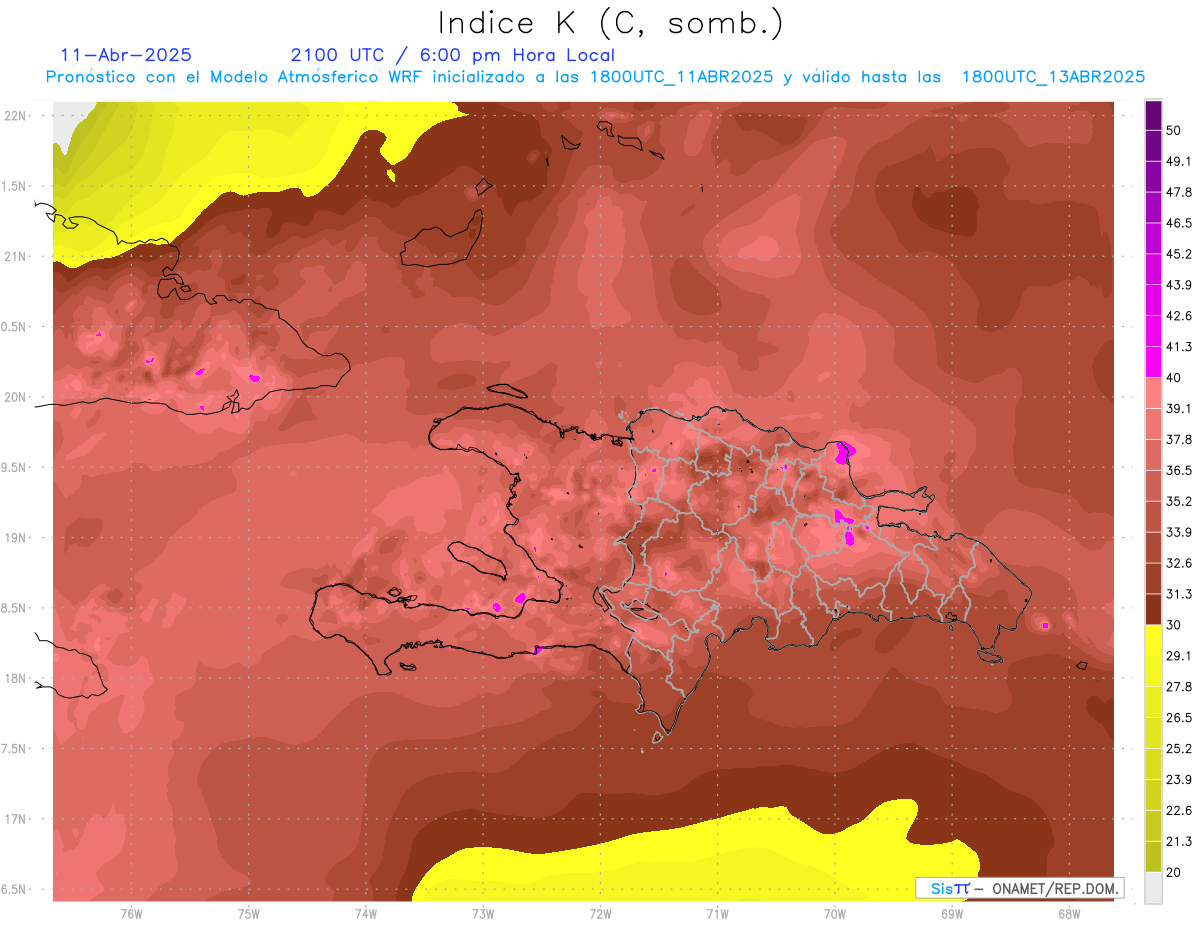Viewport: 1200px width, 927px height.
Task: Click the legend value "27.8"
Action: [1178, 687]
